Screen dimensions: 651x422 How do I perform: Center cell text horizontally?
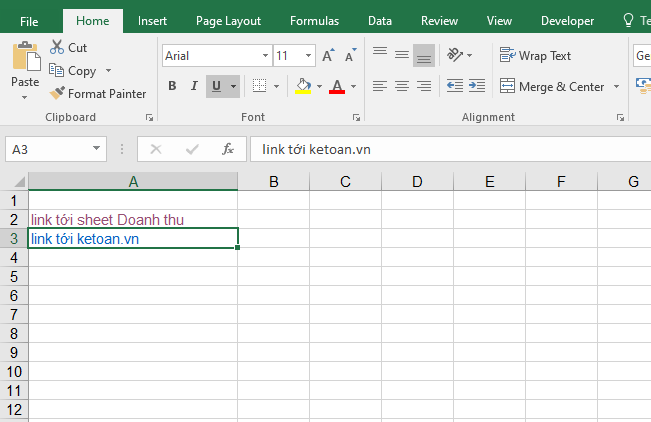pos(401,86)
